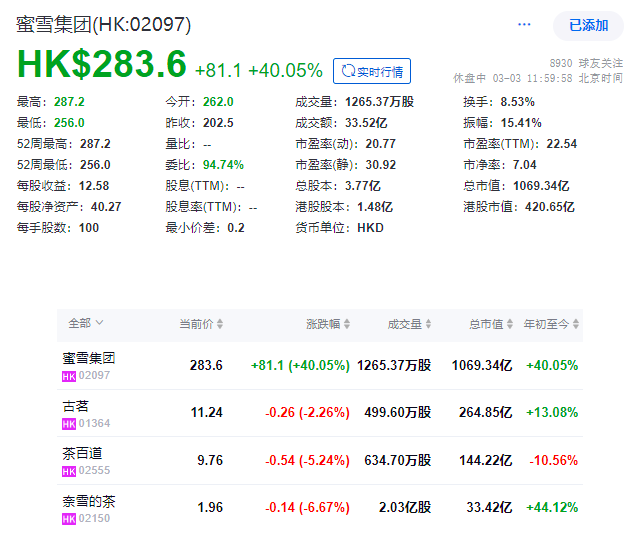Image resolution: width=638 pixels, height=545 pixels.
Task: Click HK badge next to 02150
Action: pos(69,519)
